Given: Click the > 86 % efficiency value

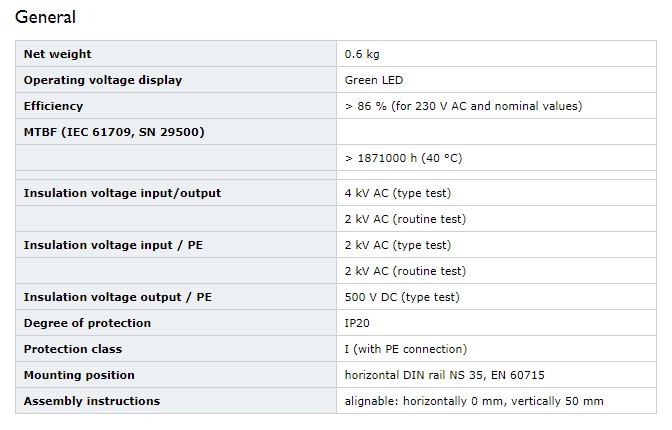Looking at the screenshot, I should click(x=463, y=106).
